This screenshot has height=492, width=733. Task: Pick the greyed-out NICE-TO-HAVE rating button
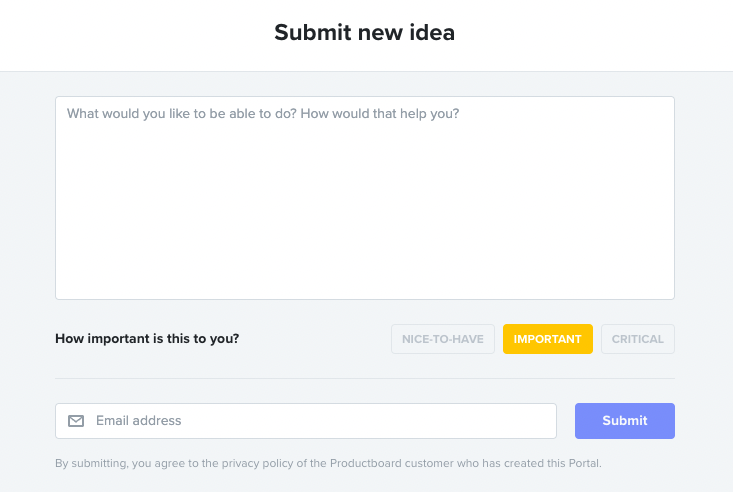(443, 339)
